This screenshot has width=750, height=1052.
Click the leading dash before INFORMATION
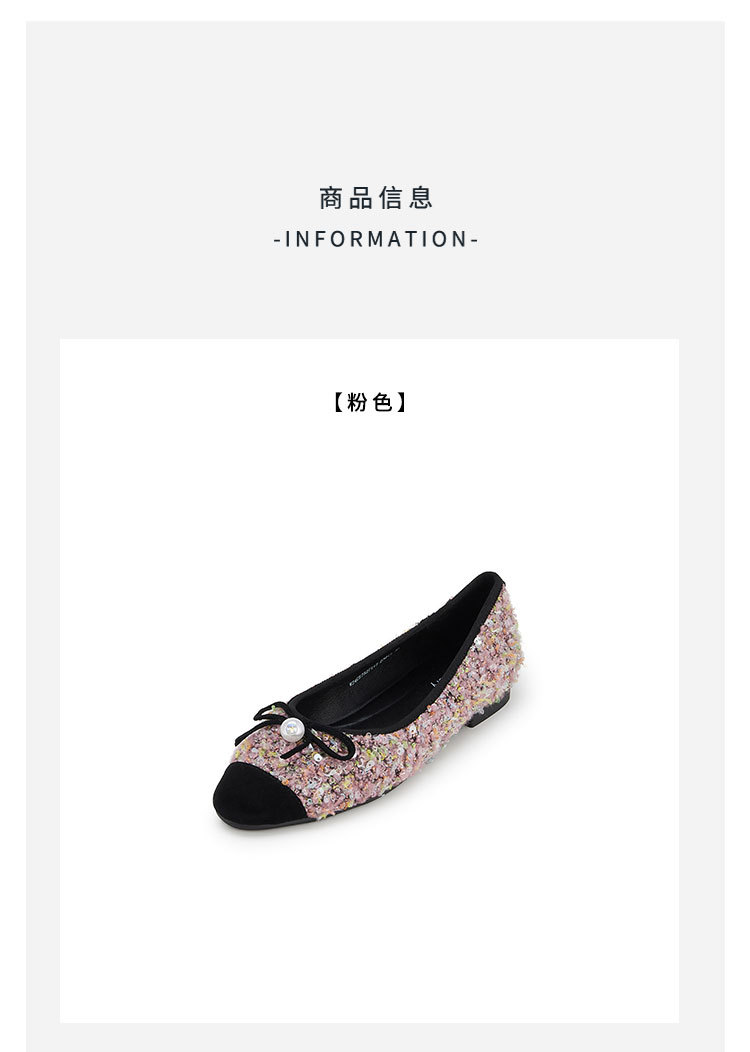tap(277, 240)
